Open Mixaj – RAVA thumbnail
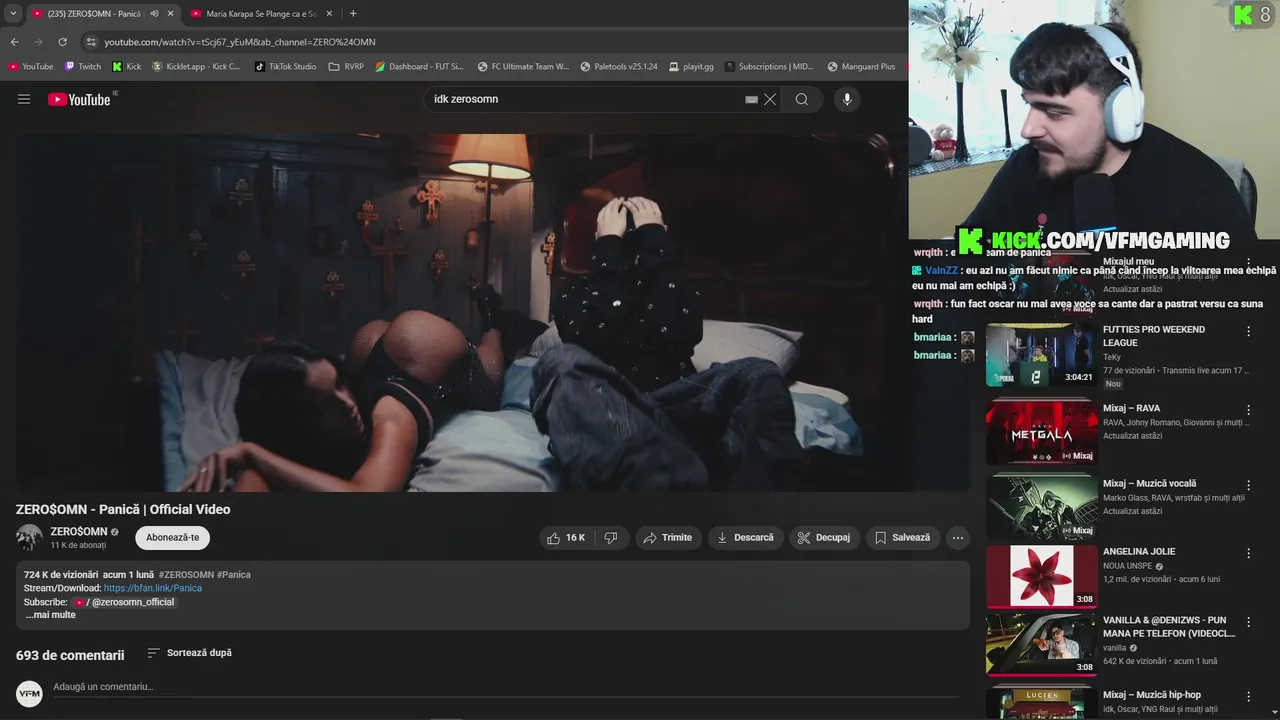 [x=1041, y=431]
